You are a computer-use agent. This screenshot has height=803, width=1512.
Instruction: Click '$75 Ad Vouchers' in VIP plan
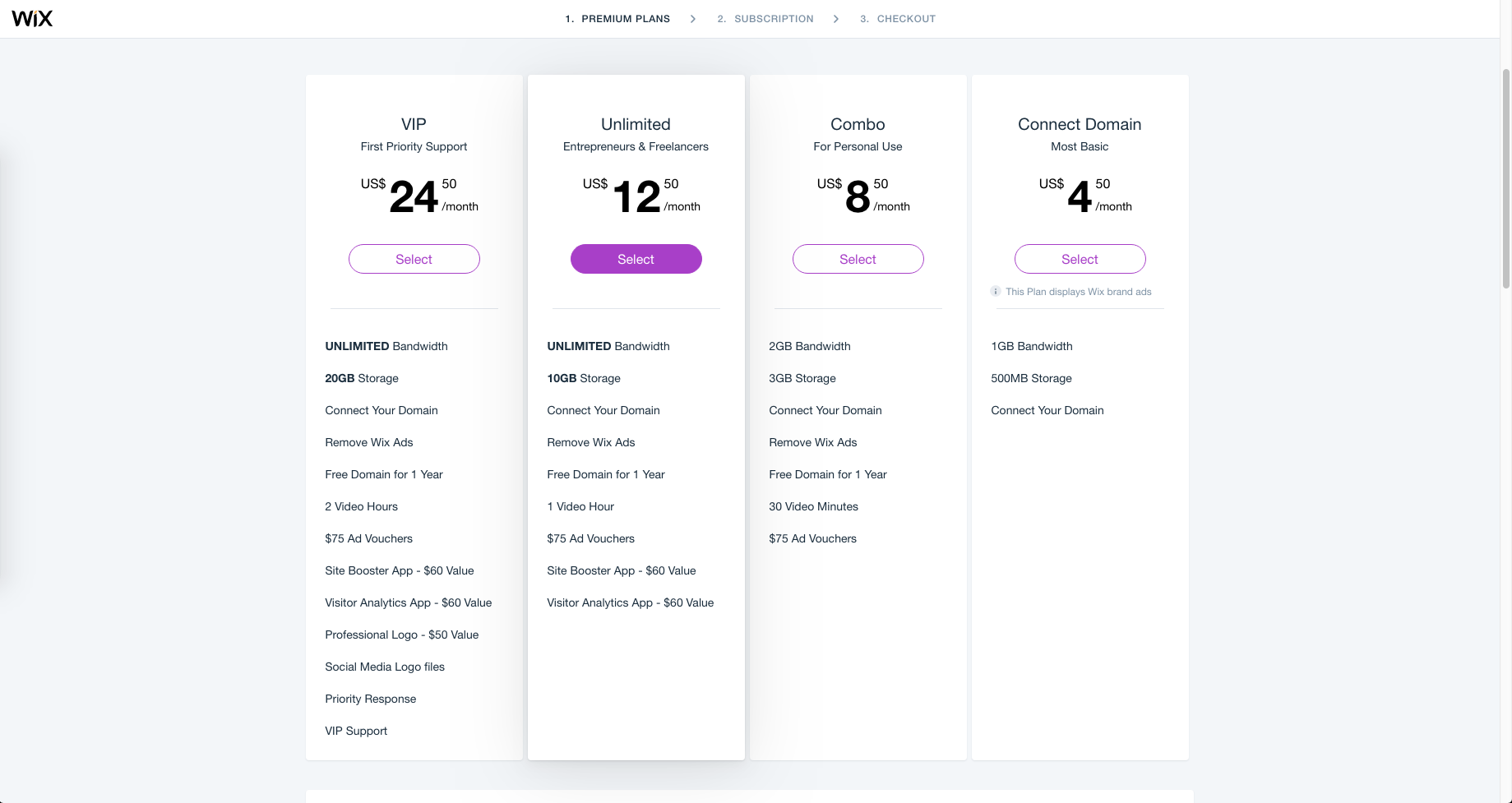click(x=369, y=538)
